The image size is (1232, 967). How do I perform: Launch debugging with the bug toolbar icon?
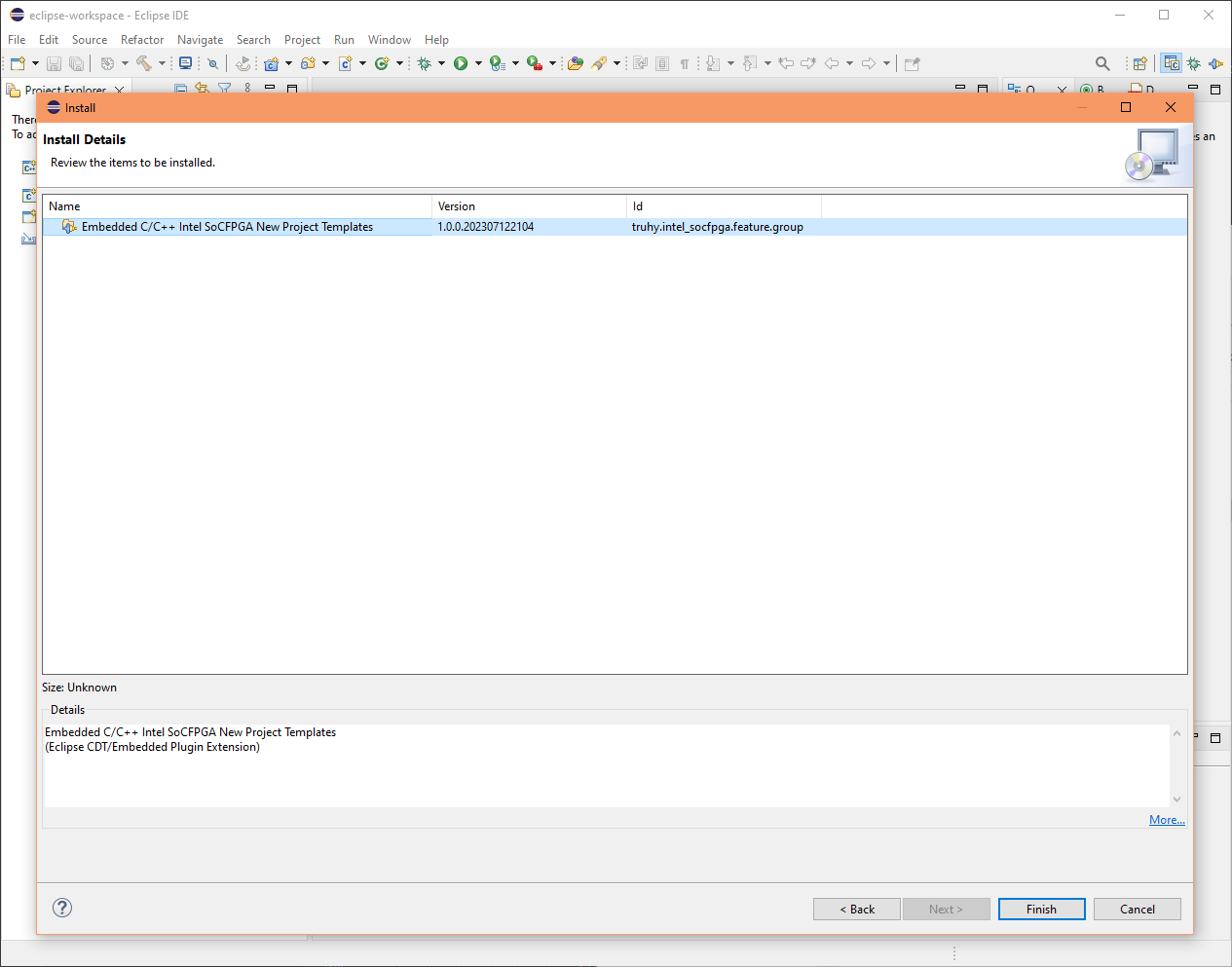point(427,63)
